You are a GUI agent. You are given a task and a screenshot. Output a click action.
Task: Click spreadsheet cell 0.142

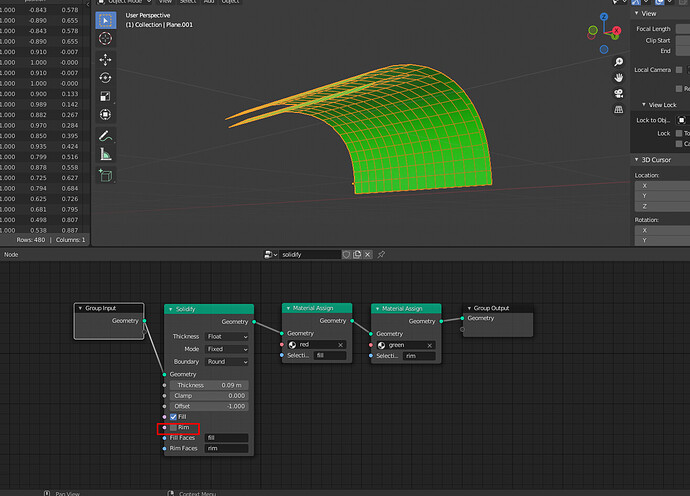70,104
